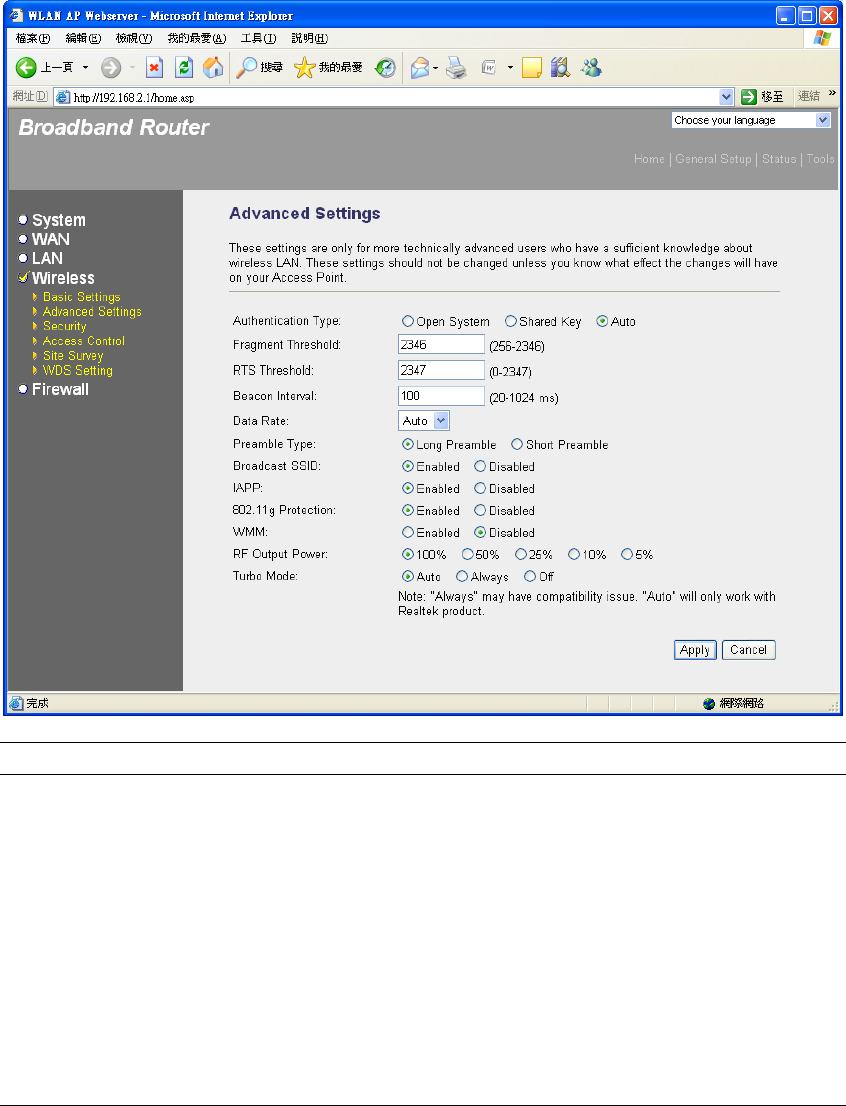Open Security under Wireless

click(x=64, y=326)
